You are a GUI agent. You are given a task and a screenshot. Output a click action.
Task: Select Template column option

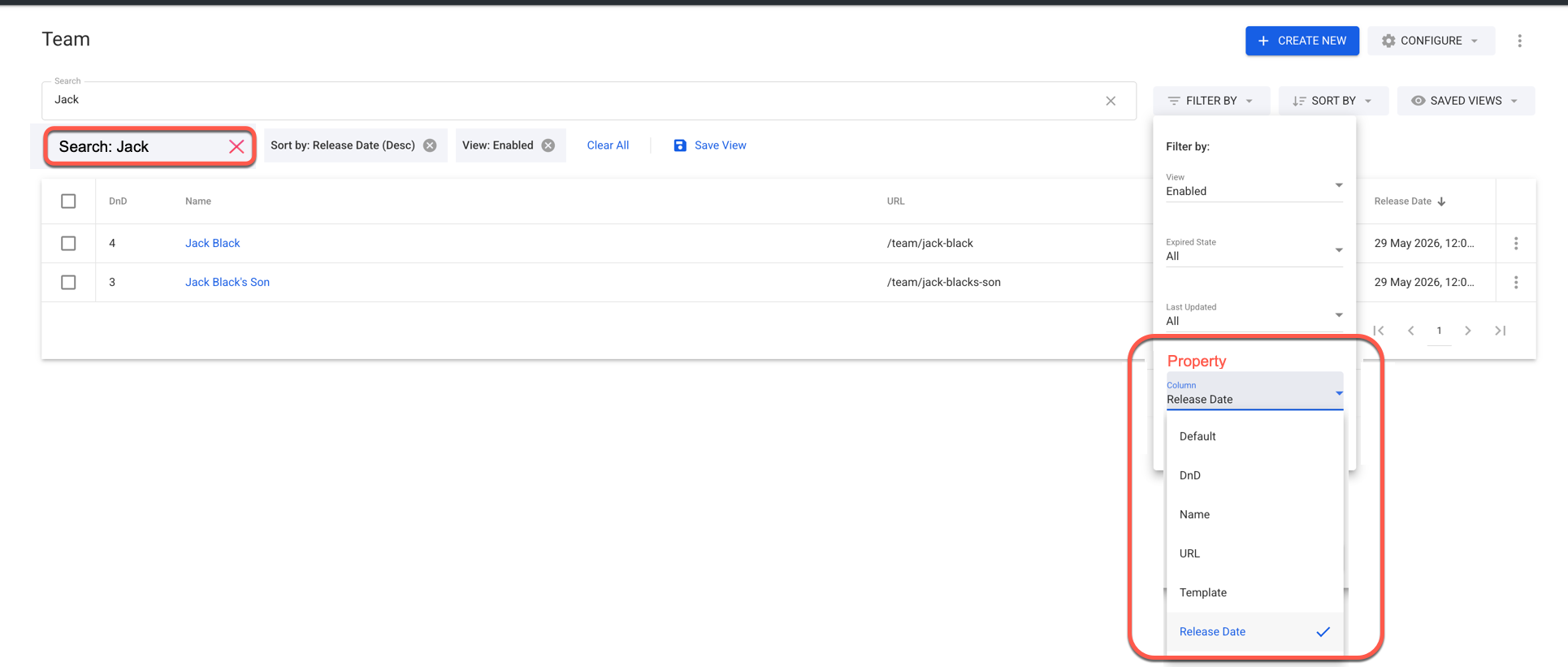pyautogui.click(x=1254, y=592)
